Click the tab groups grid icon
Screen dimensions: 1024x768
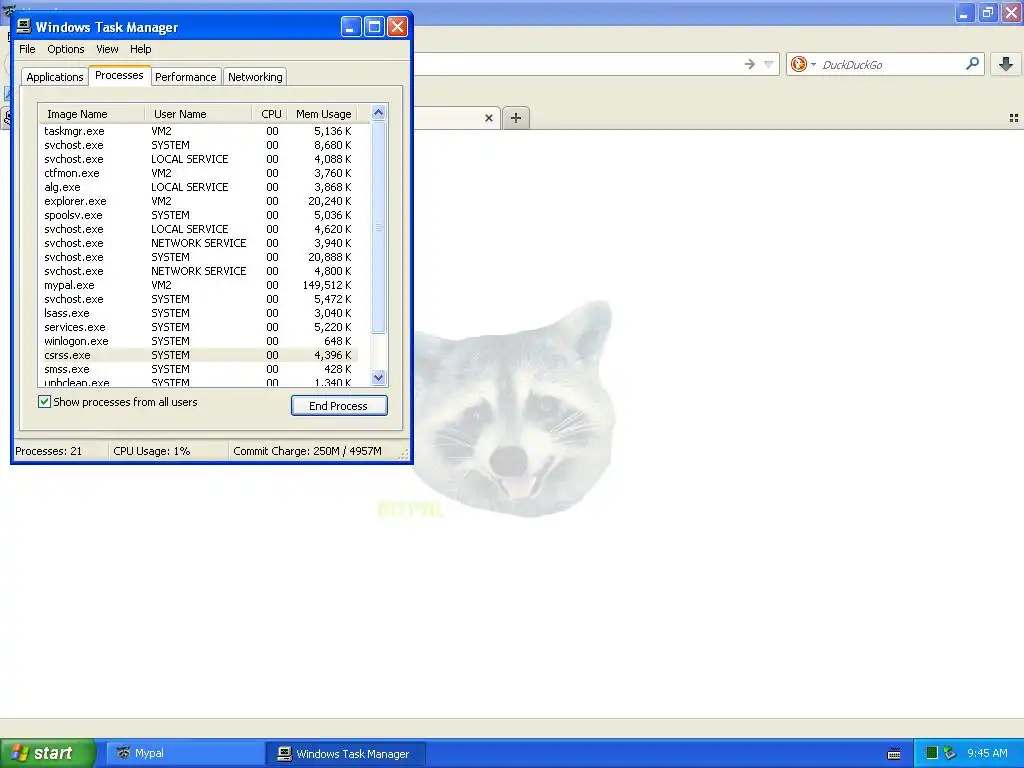1014,118
